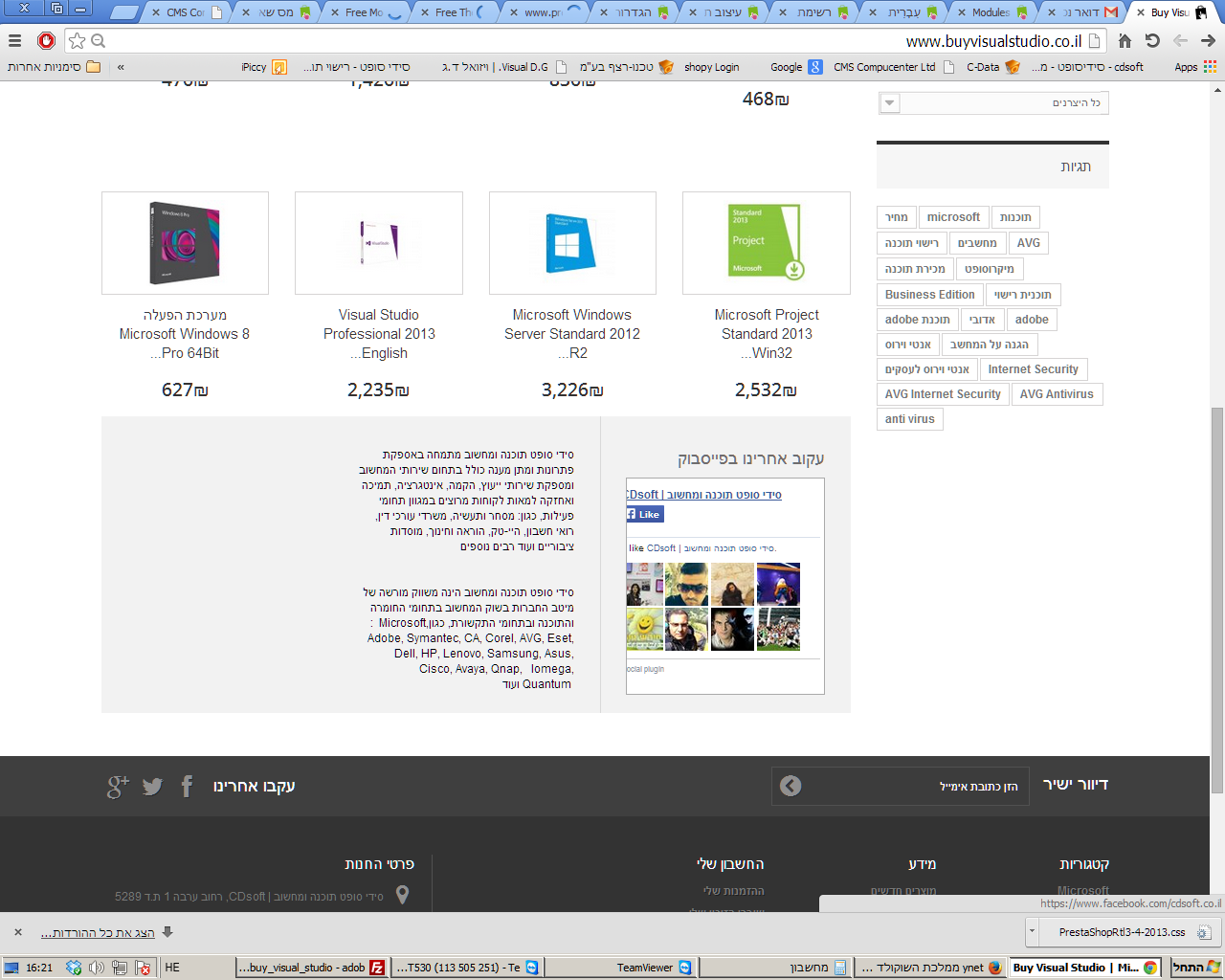
Task: Click the 'AVG Antivirus' tag
Action: pyautogui.click(x=1057, y=394)
